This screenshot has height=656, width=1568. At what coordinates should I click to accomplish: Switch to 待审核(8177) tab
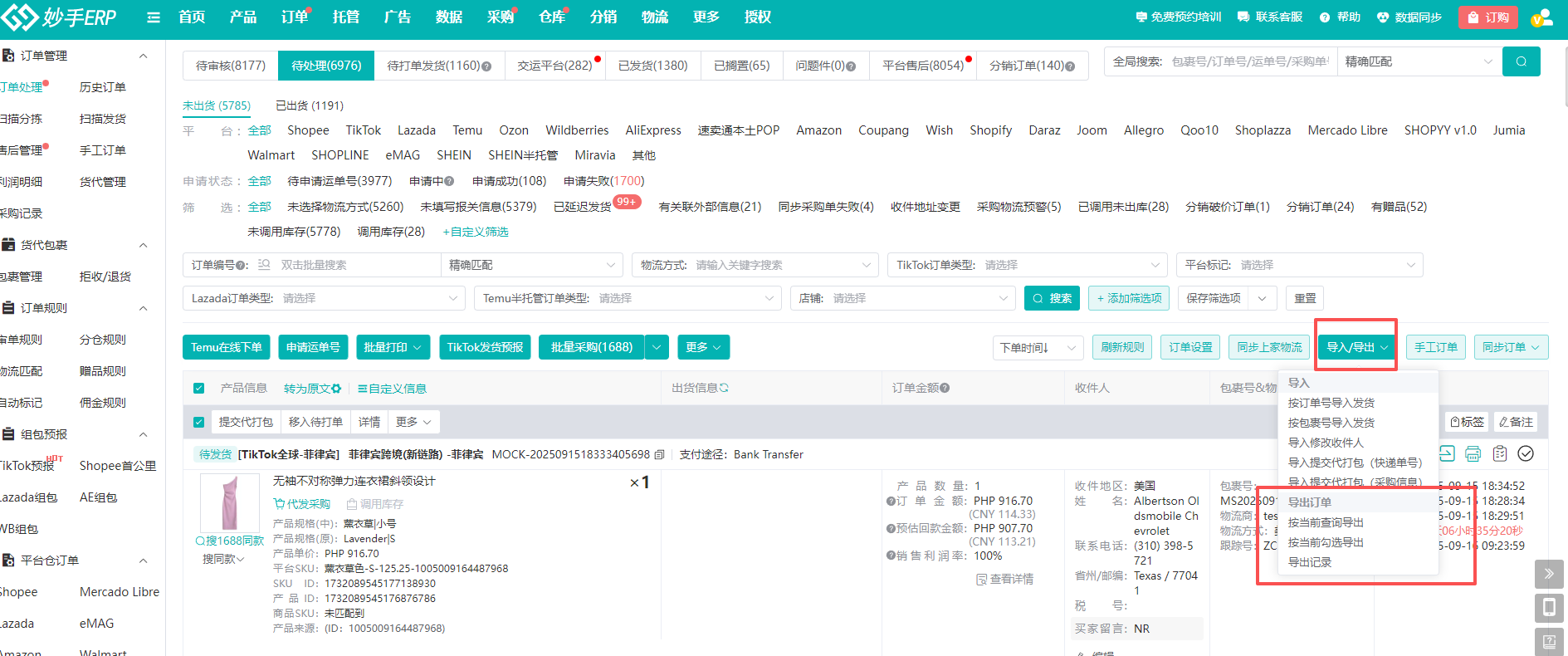pyautogui.click(x=231, y=66)
